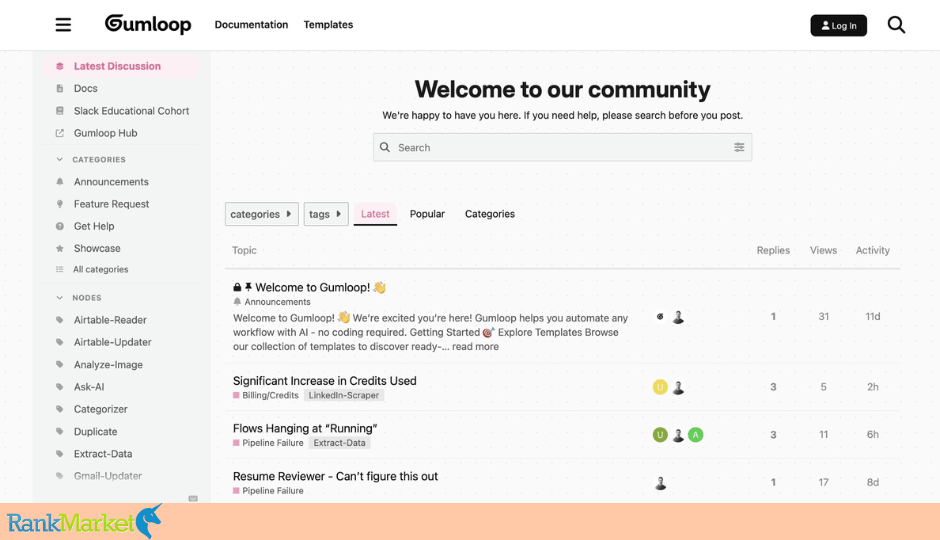This screenshot has height=540, width=940.
Task: Select Gmail-Updater node tag
Action: tap(108, 476)
